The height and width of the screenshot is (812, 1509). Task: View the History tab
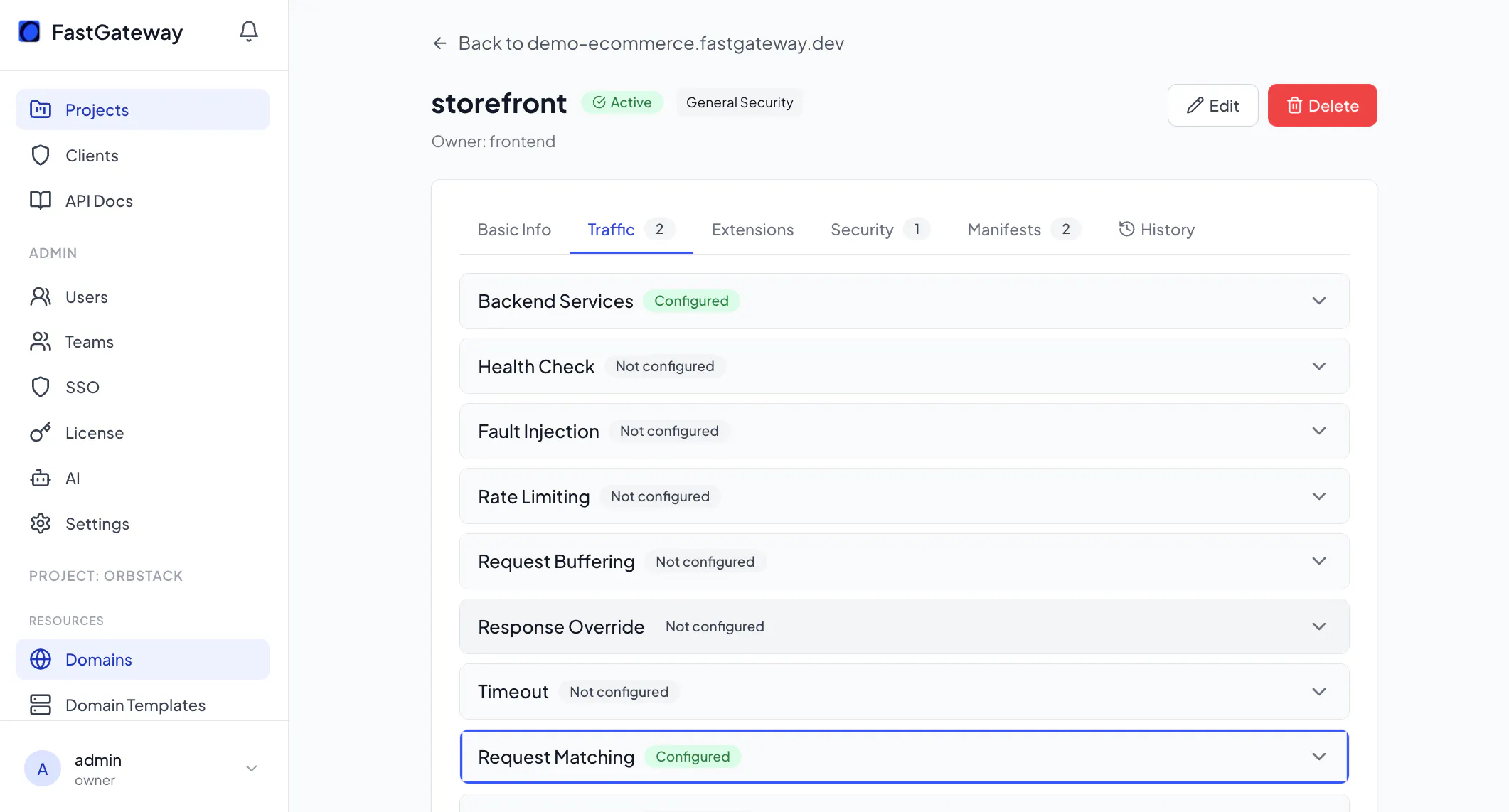pos(1157,230)
